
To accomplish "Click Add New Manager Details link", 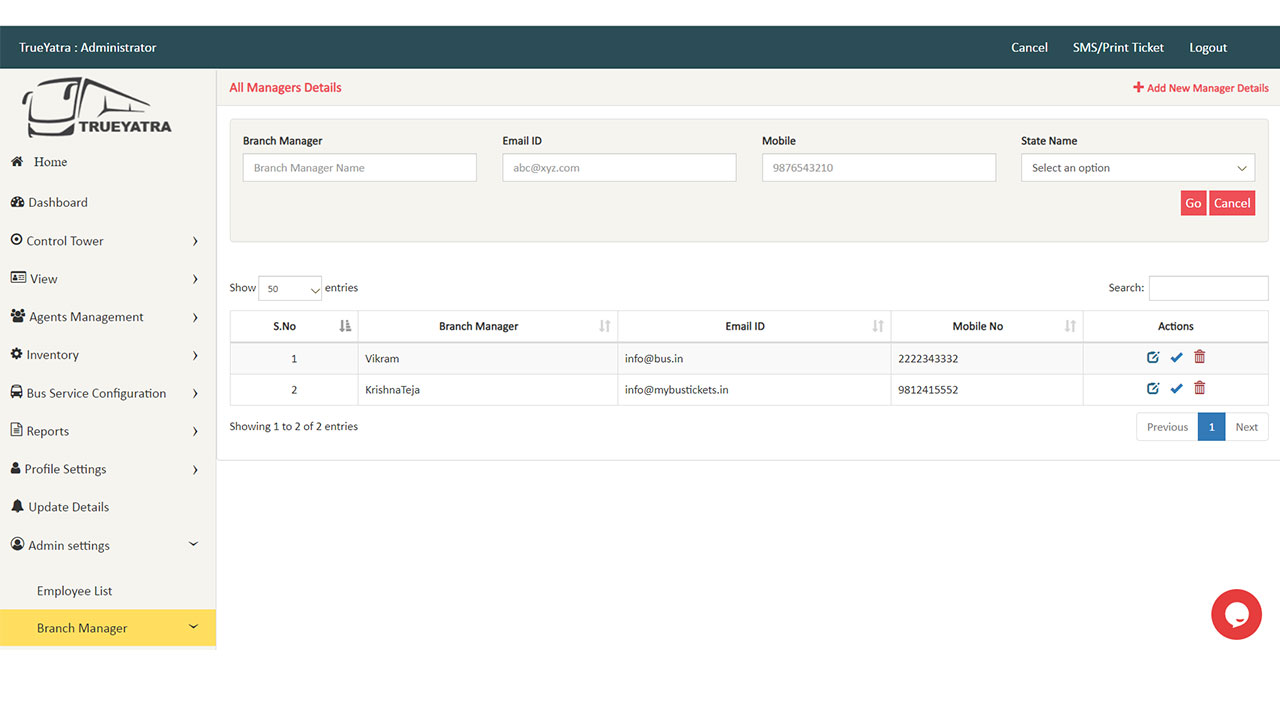I will click(1201, 88).
